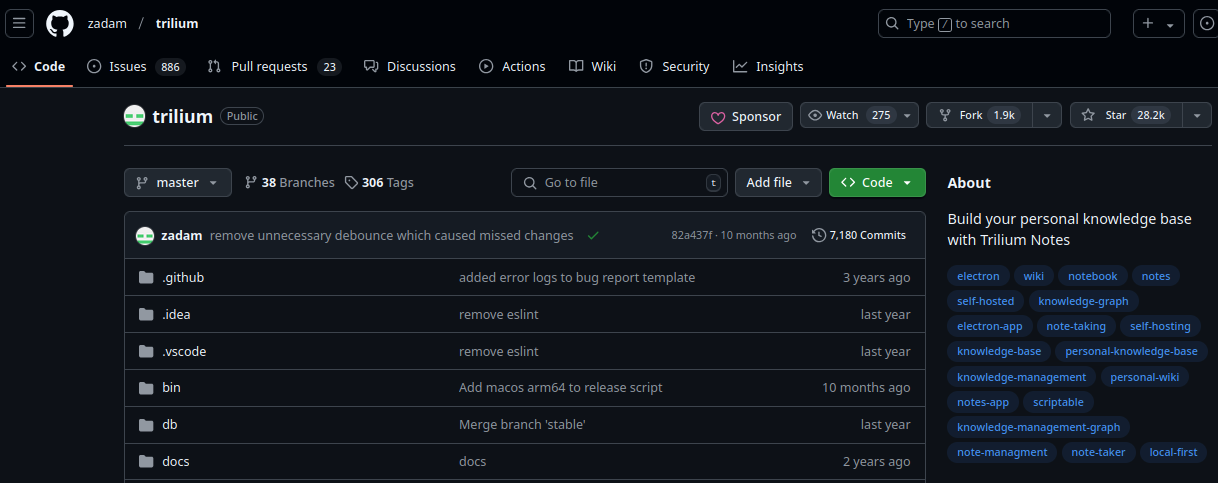Switch to the Pull requests tab
Image resolution: width=1218 pixels, height=483 pixels.
(274, 66)
